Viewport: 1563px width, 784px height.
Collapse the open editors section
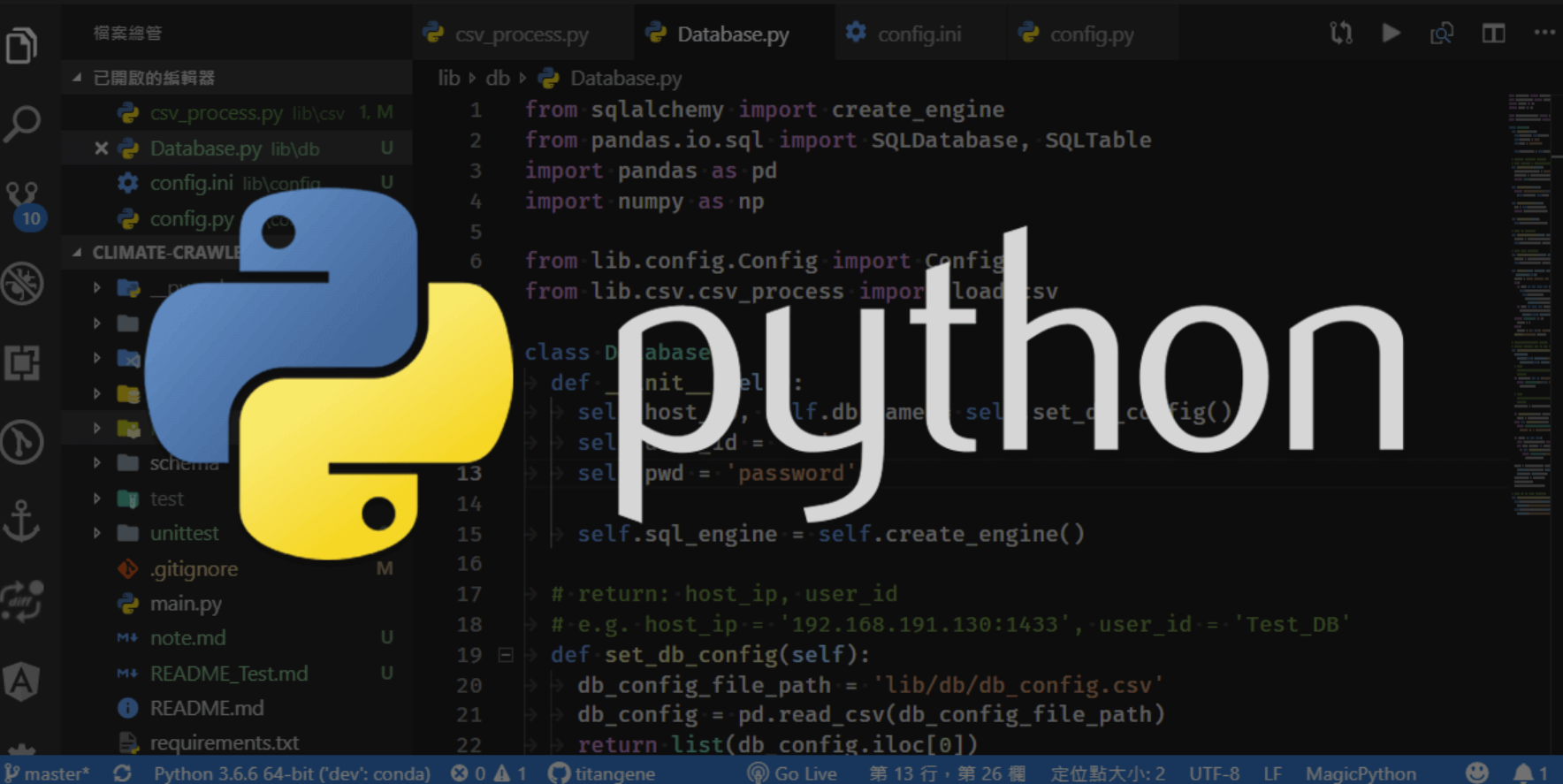(77, 78)
